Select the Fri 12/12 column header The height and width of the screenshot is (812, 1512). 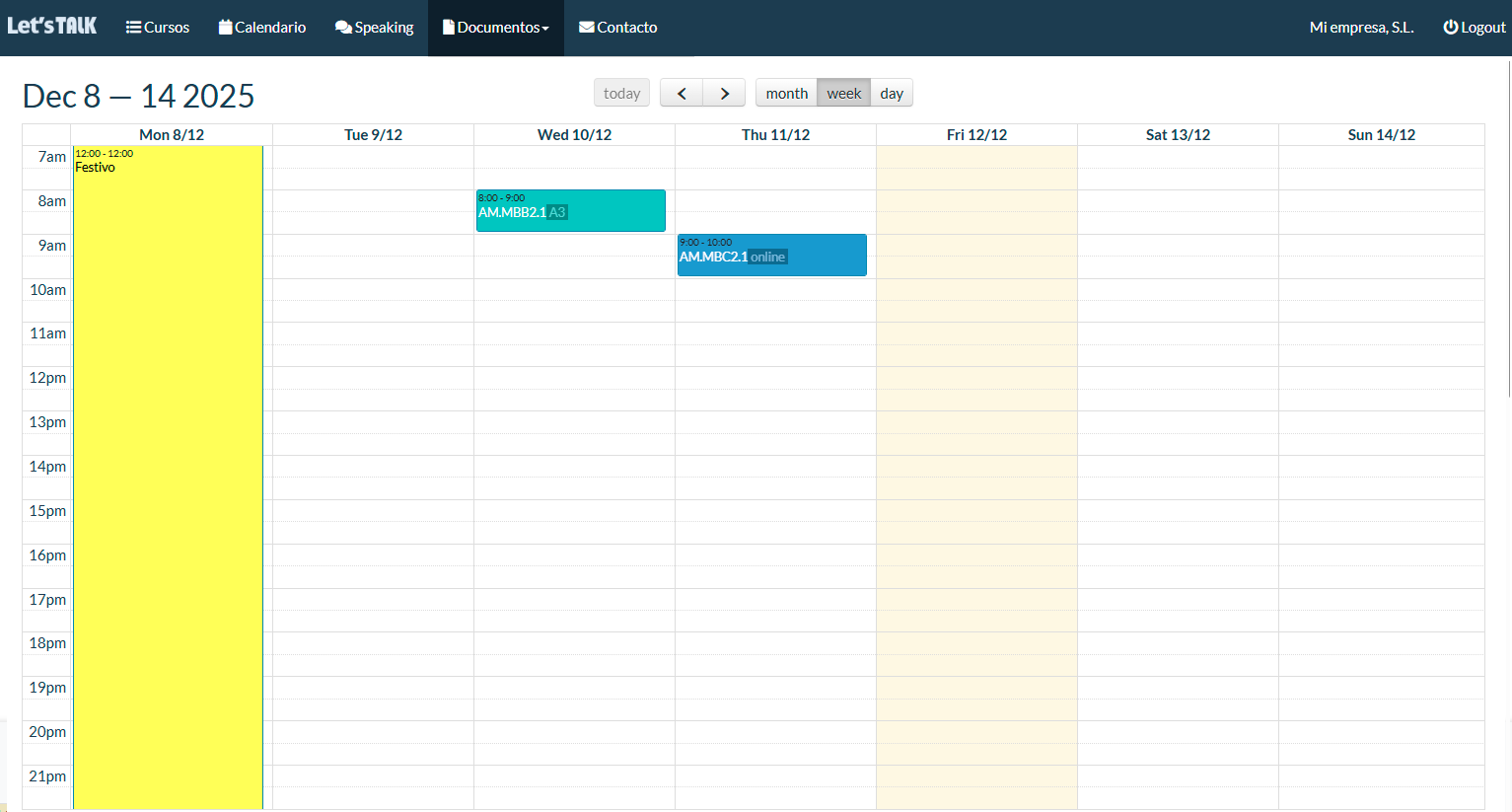(x=976, y=135)
